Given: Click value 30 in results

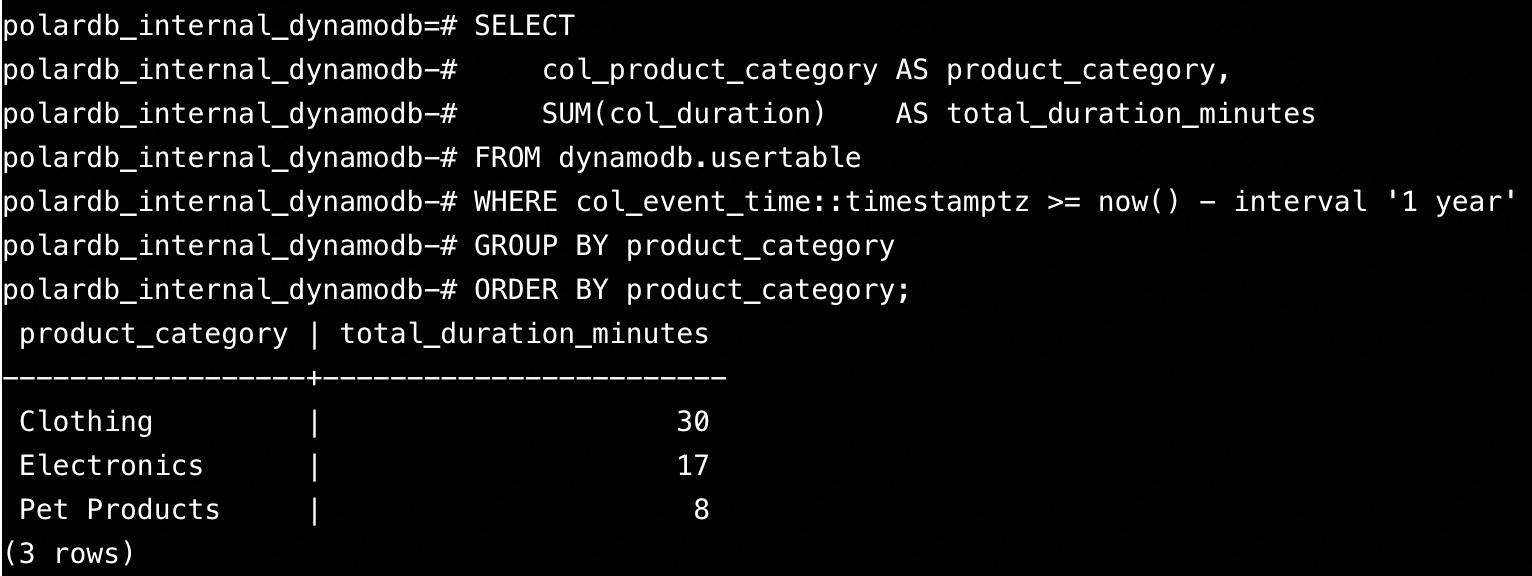Looking at the screenshot, I should click(692, 422).
